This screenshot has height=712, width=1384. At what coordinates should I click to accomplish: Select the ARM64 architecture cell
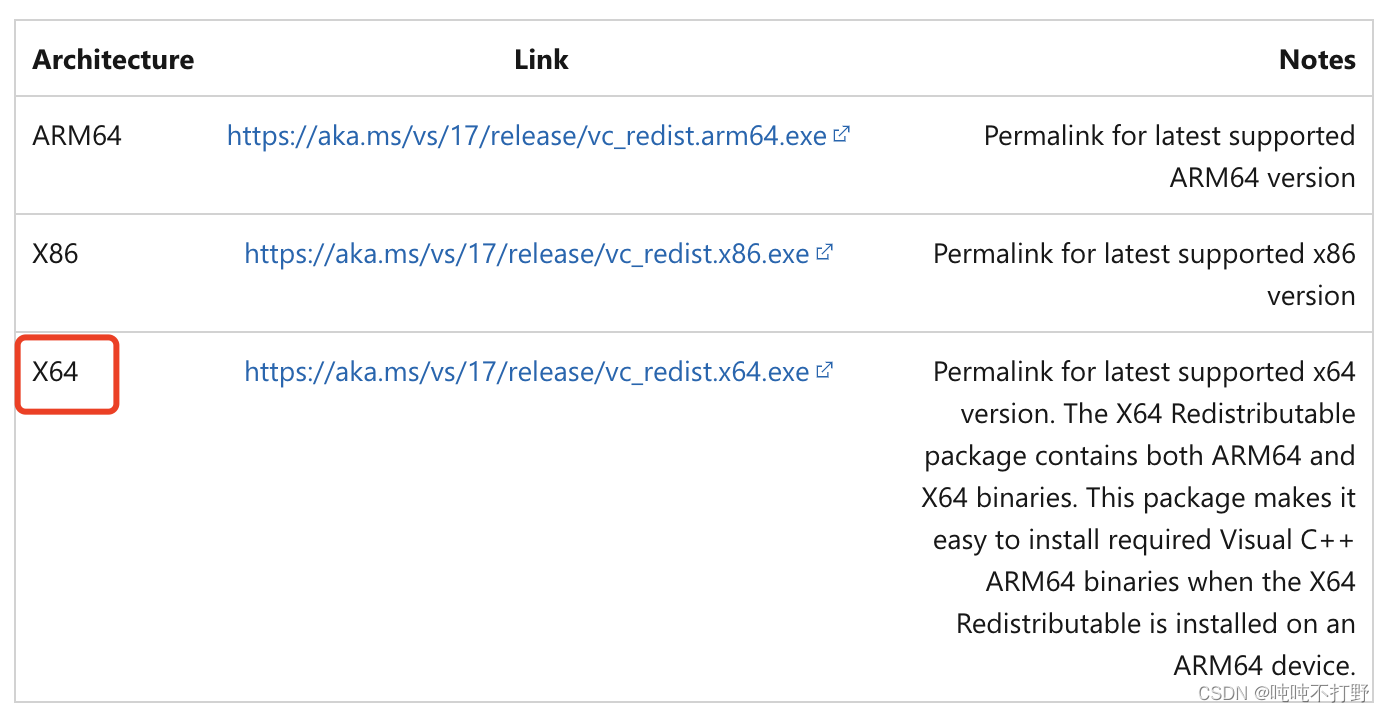[x=77, y=136]
